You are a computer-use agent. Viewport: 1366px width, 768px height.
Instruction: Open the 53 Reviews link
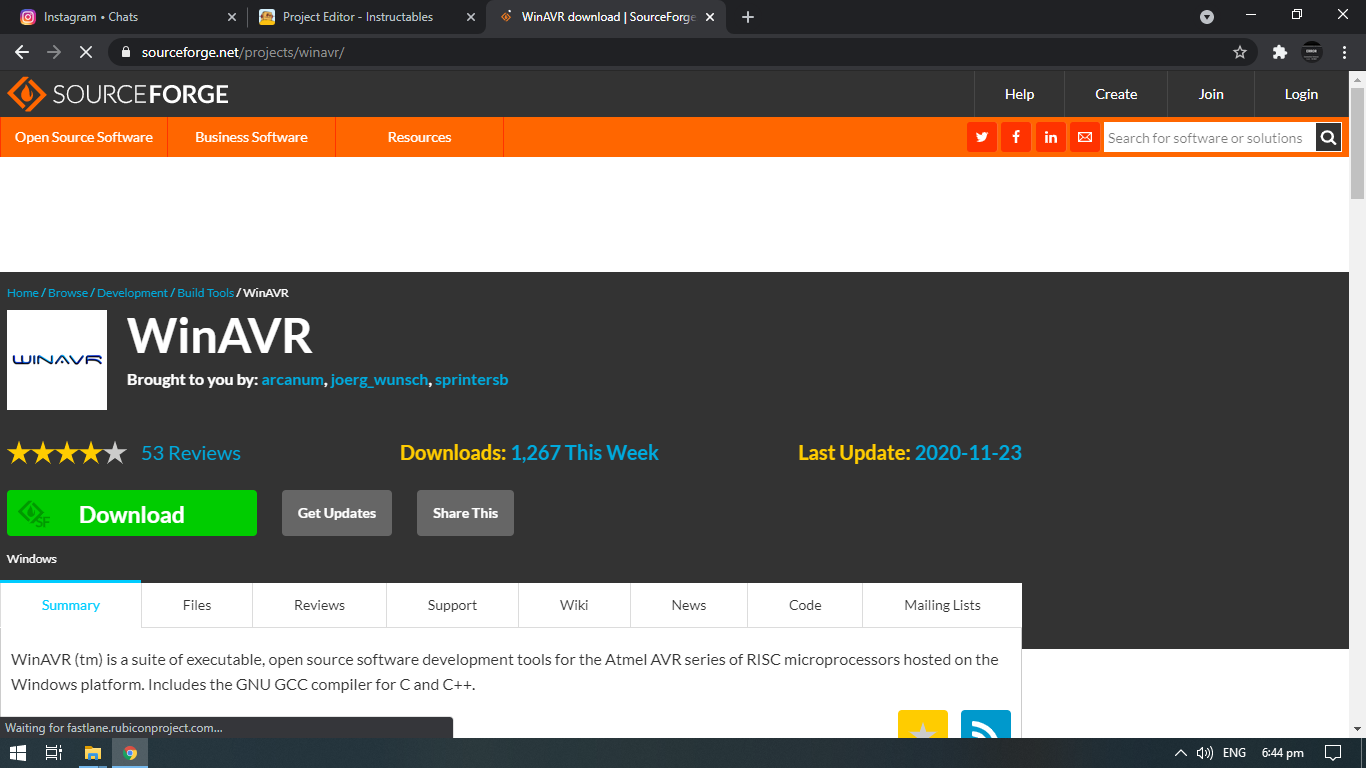[191, 453]
